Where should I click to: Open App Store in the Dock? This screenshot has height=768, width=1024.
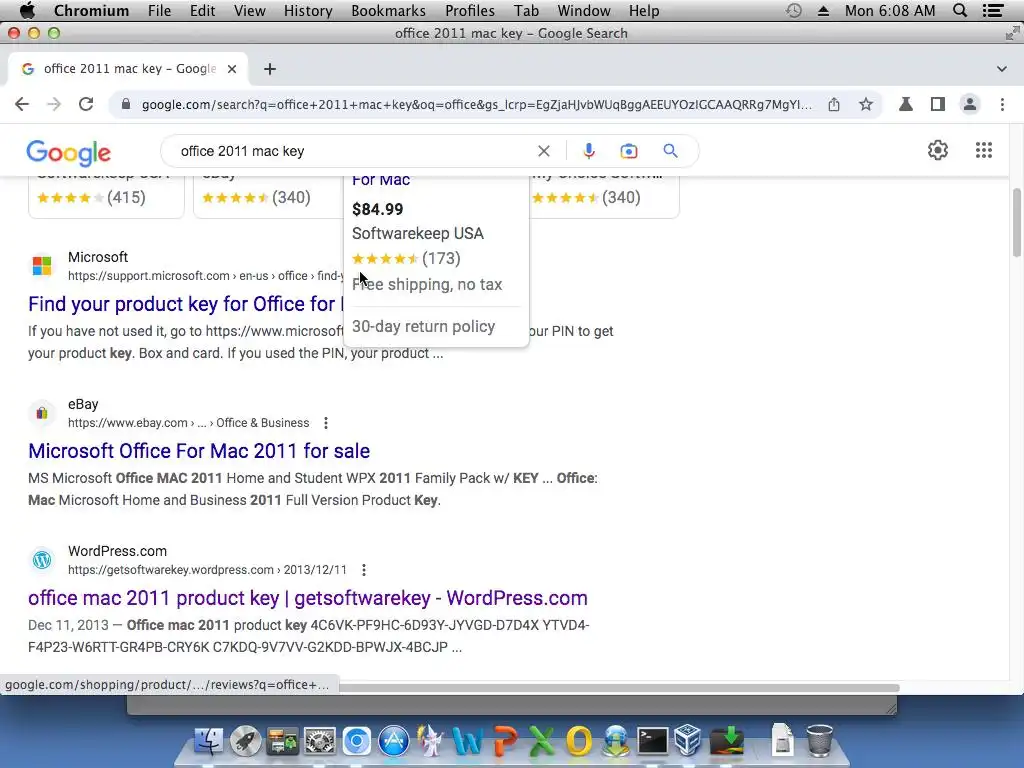394,741
